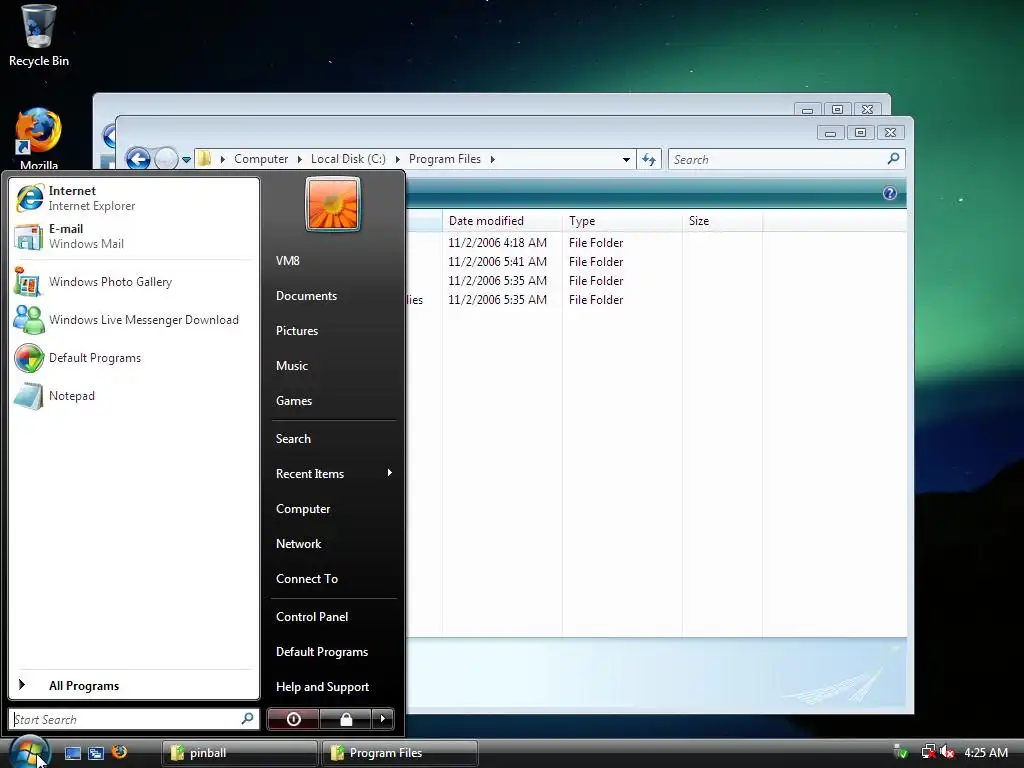
Task: Click the Windows Start orb
Action: [29, 752]
